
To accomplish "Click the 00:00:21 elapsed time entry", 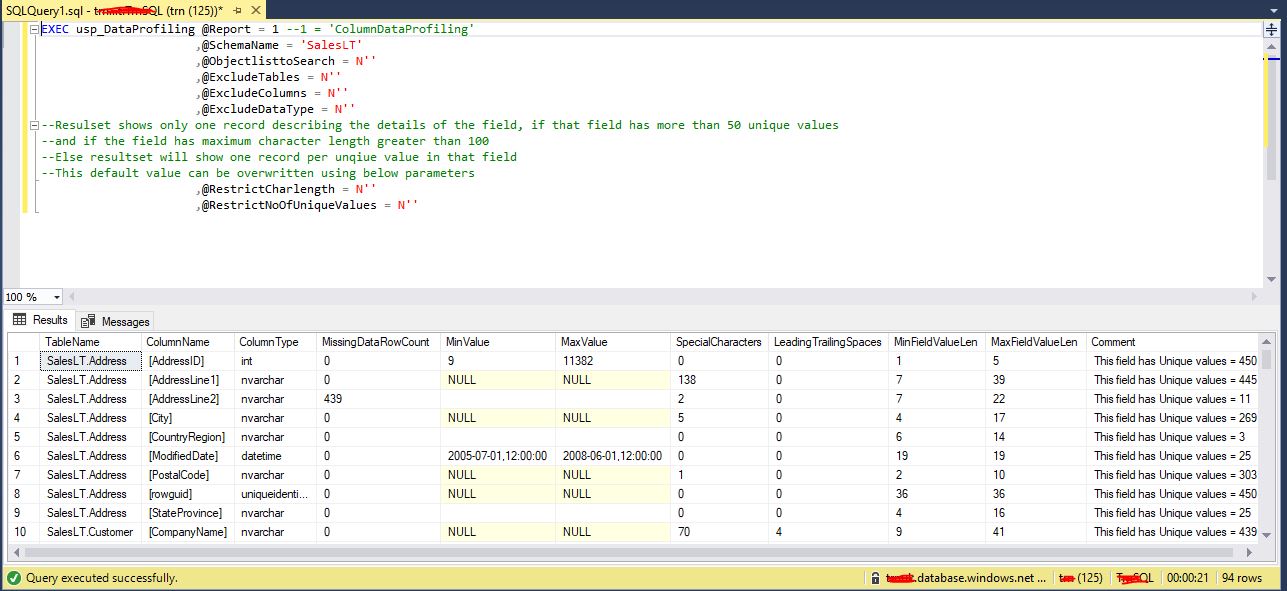I will pyautogui.click(x=1187, y=578).
